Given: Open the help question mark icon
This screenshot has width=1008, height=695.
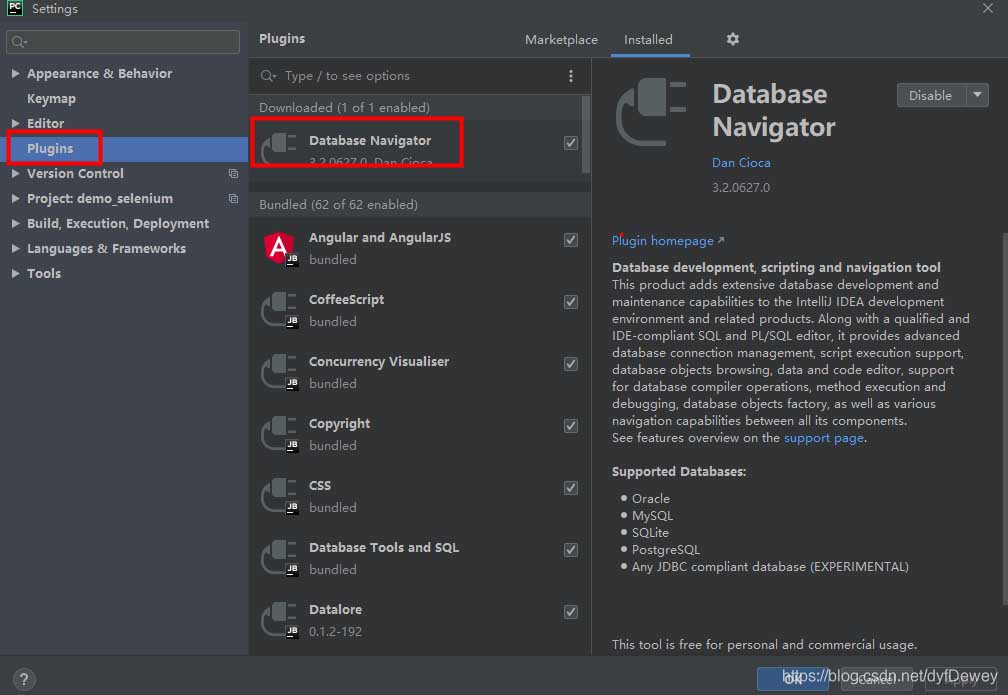Looking at the screenshot, I should coord(24,679).
